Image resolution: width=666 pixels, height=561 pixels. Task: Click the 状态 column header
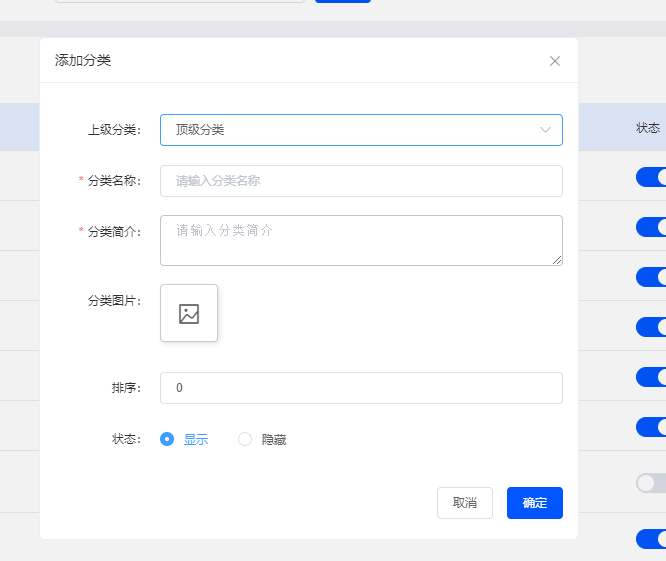pyautogui.click(x=648, y=127)
